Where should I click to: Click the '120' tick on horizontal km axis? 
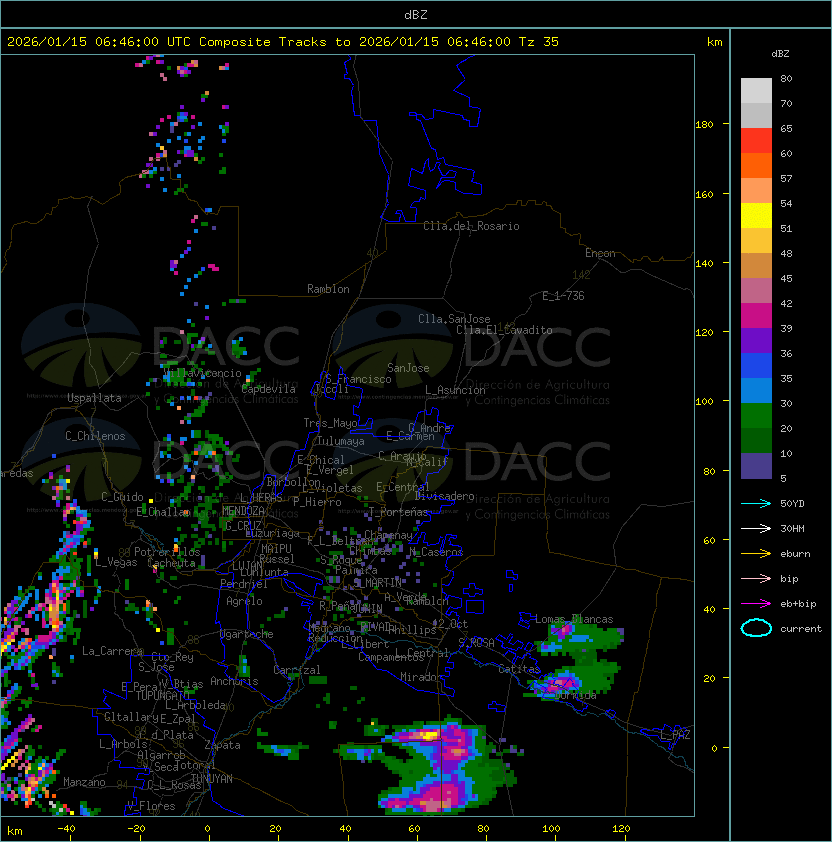point(621,829)
